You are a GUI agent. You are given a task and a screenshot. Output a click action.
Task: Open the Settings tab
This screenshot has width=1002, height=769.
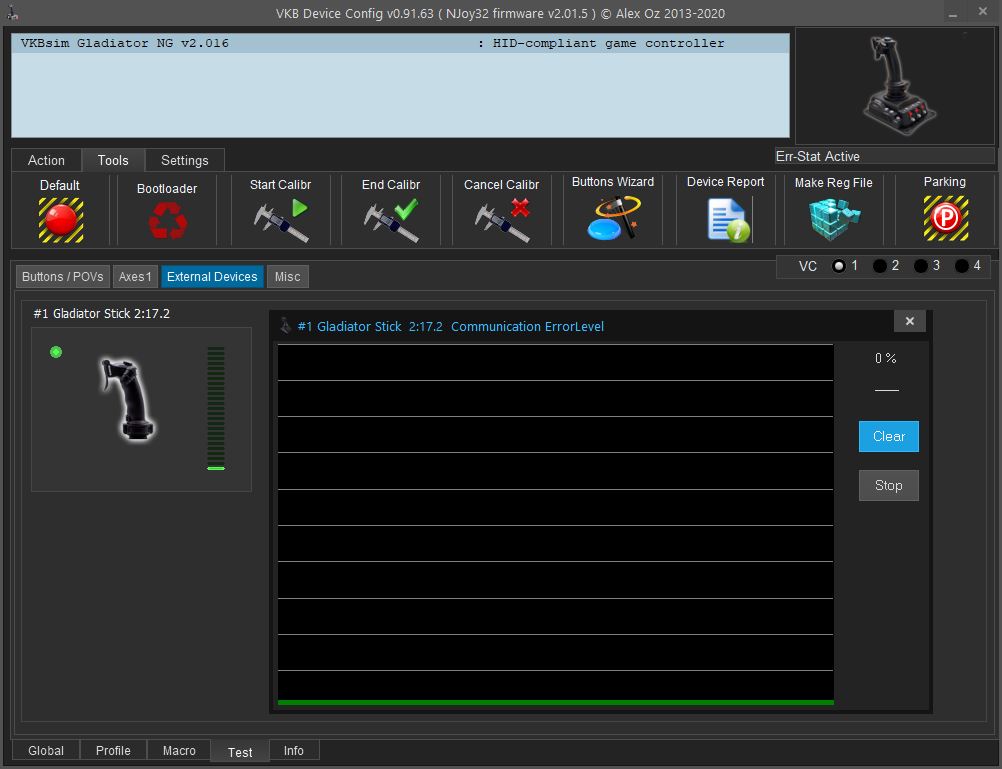tap(185, 160)
